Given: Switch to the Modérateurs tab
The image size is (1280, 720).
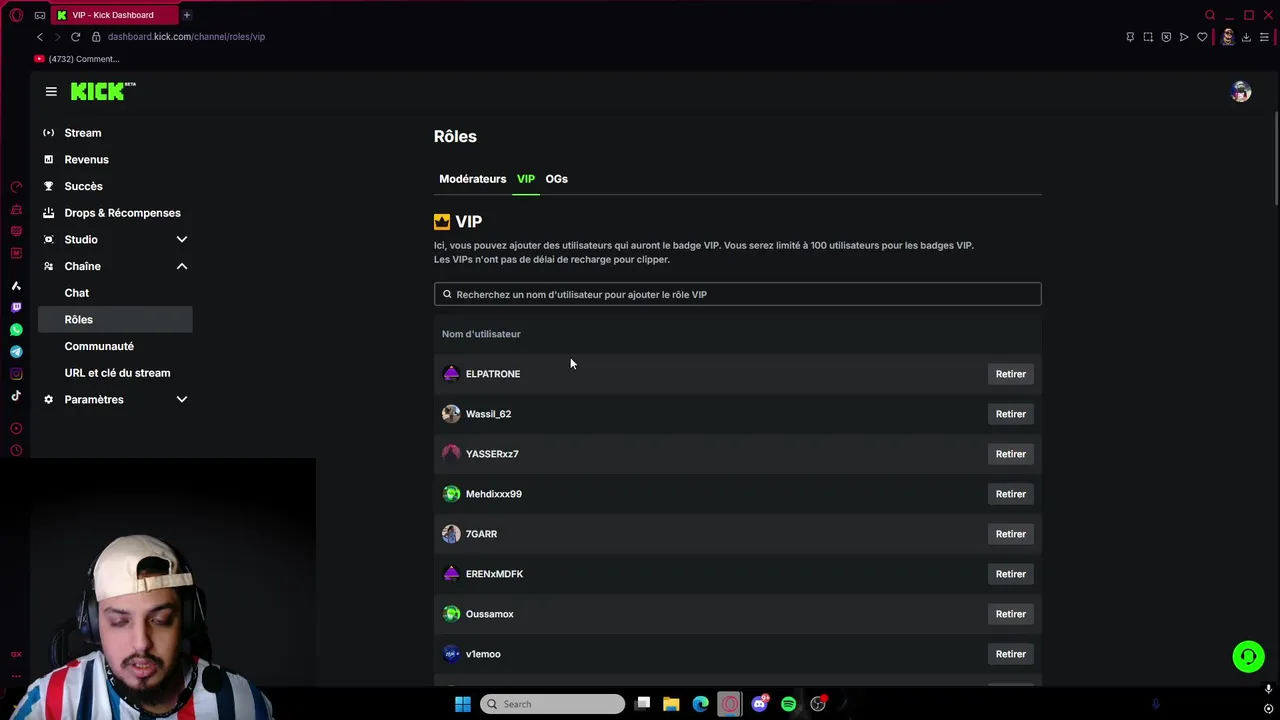Looking at the screenshot, I should pyautogui.click(x=473, y=179).
